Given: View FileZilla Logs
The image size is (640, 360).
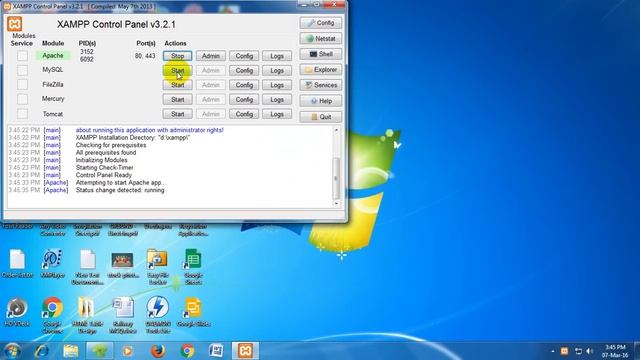Looking at the screenshot, I should tap(277, 85).
